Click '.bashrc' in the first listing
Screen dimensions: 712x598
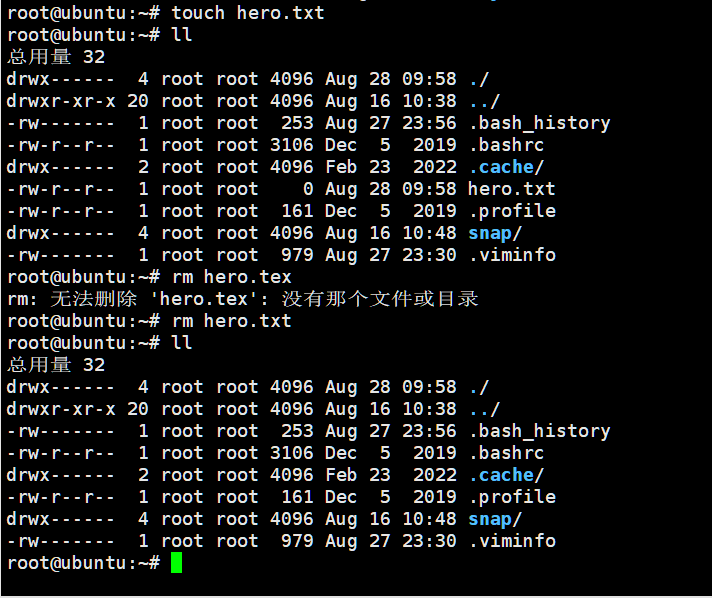pos(506,145)
